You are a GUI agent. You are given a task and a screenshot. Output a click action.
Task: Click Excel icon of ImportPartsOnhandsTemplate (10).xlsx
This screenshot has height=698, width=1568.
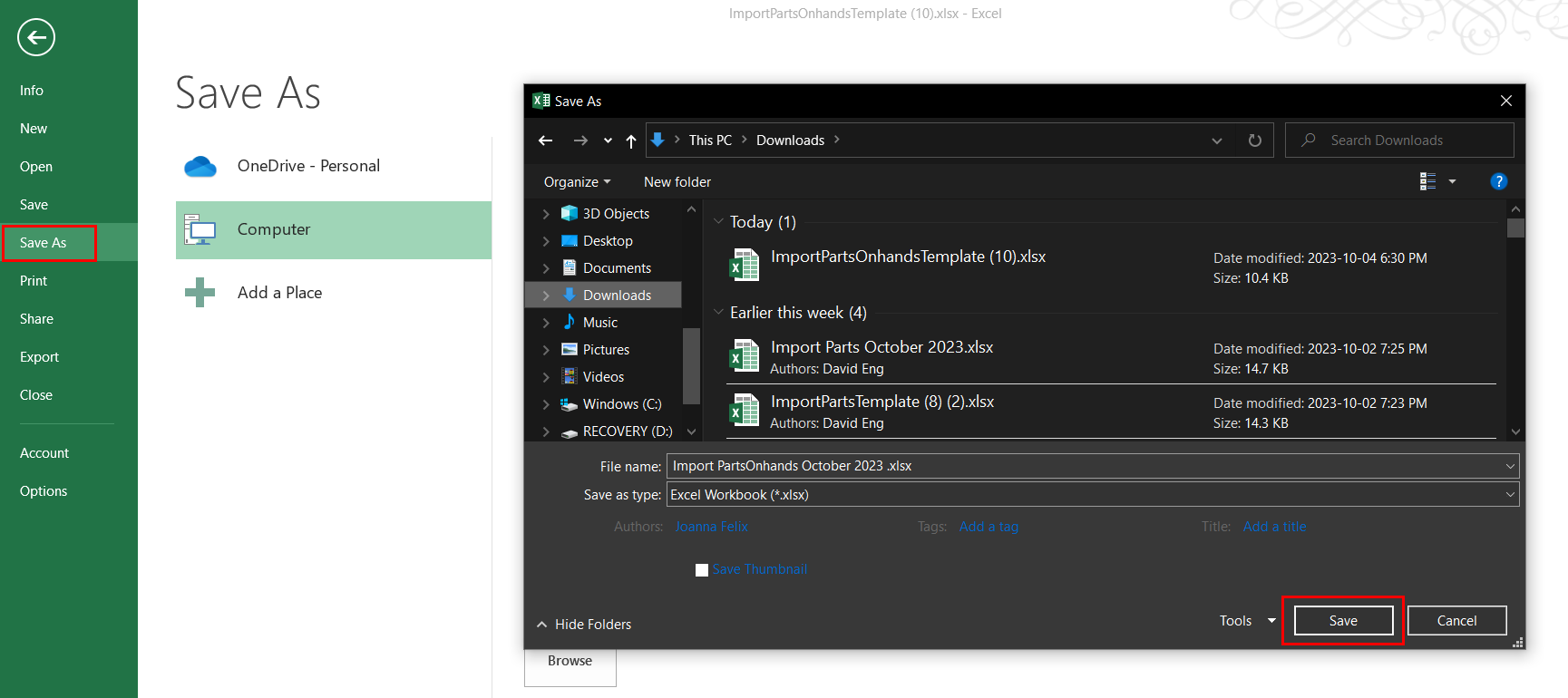click(745, 266)
